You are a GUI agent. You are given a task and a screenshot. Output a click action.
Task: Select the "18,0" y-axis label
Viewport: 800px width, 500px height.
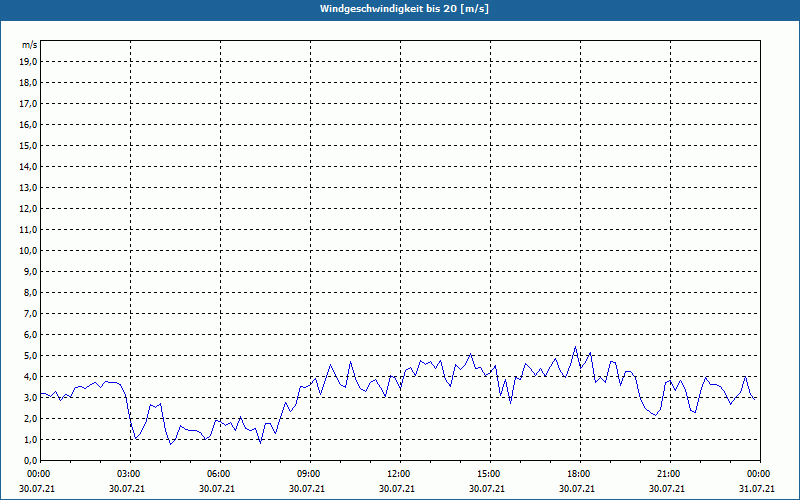(28, 83)
